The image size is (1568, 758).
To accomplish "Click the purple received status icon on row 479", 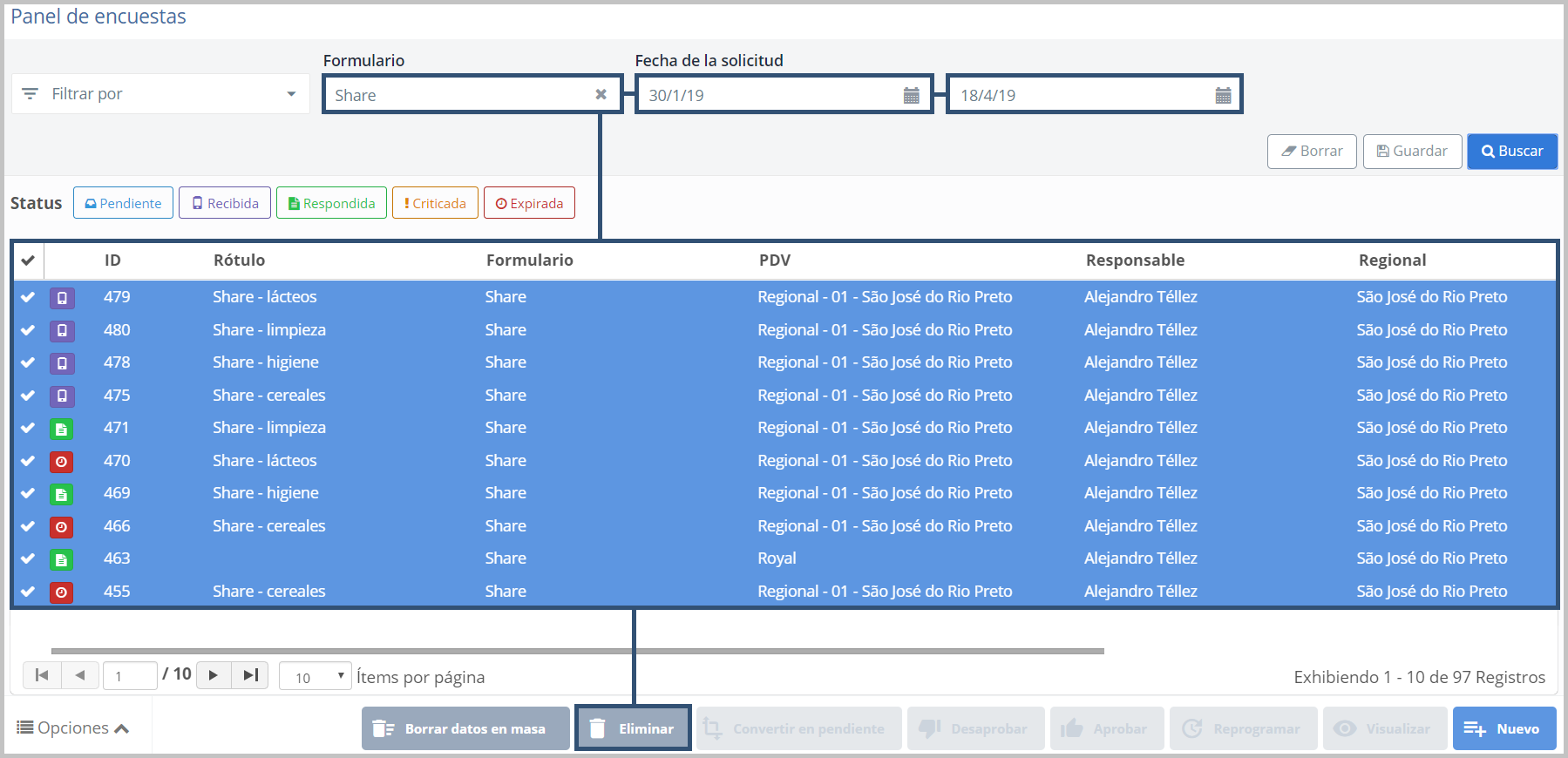I will coord(62,298).
